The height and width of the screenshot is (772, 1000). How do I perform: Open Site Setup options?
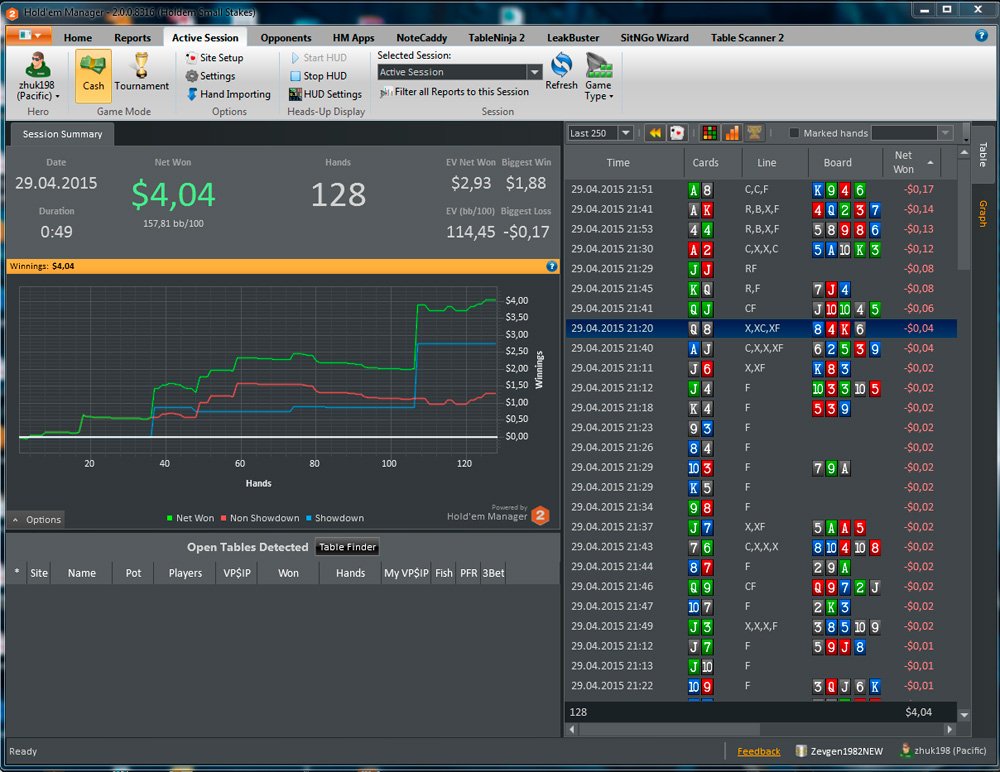(x=214, y=57)
